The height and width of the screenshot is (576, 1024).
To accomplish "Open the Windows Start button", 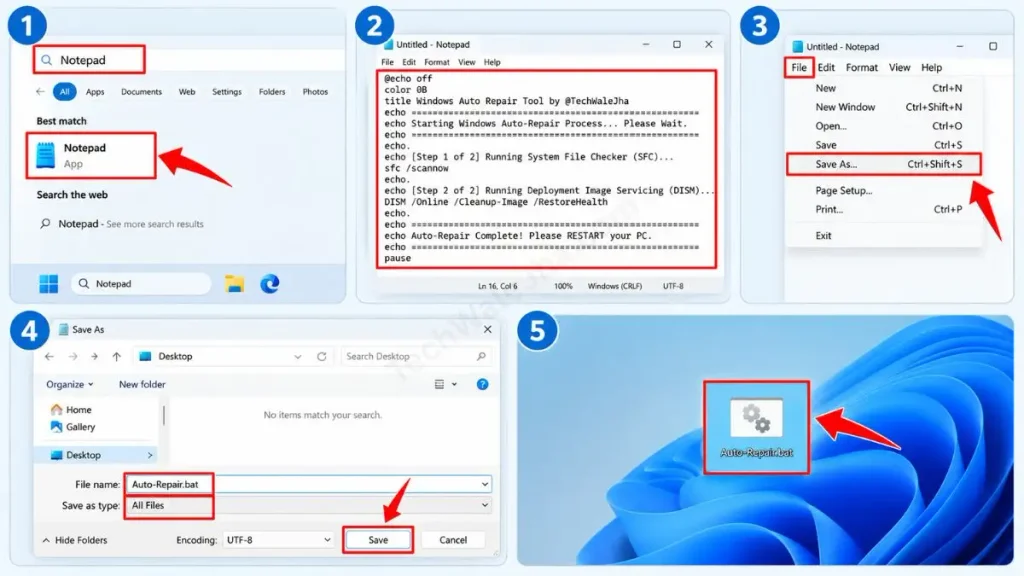I will [48, 284].
